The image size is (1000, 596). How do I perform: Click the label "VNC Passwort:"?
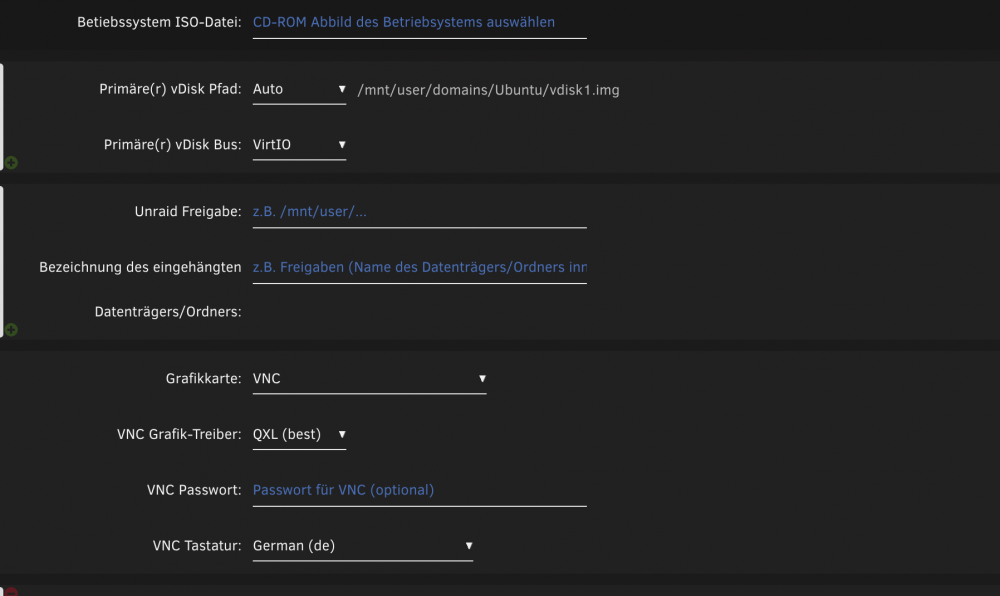[194, 490]
